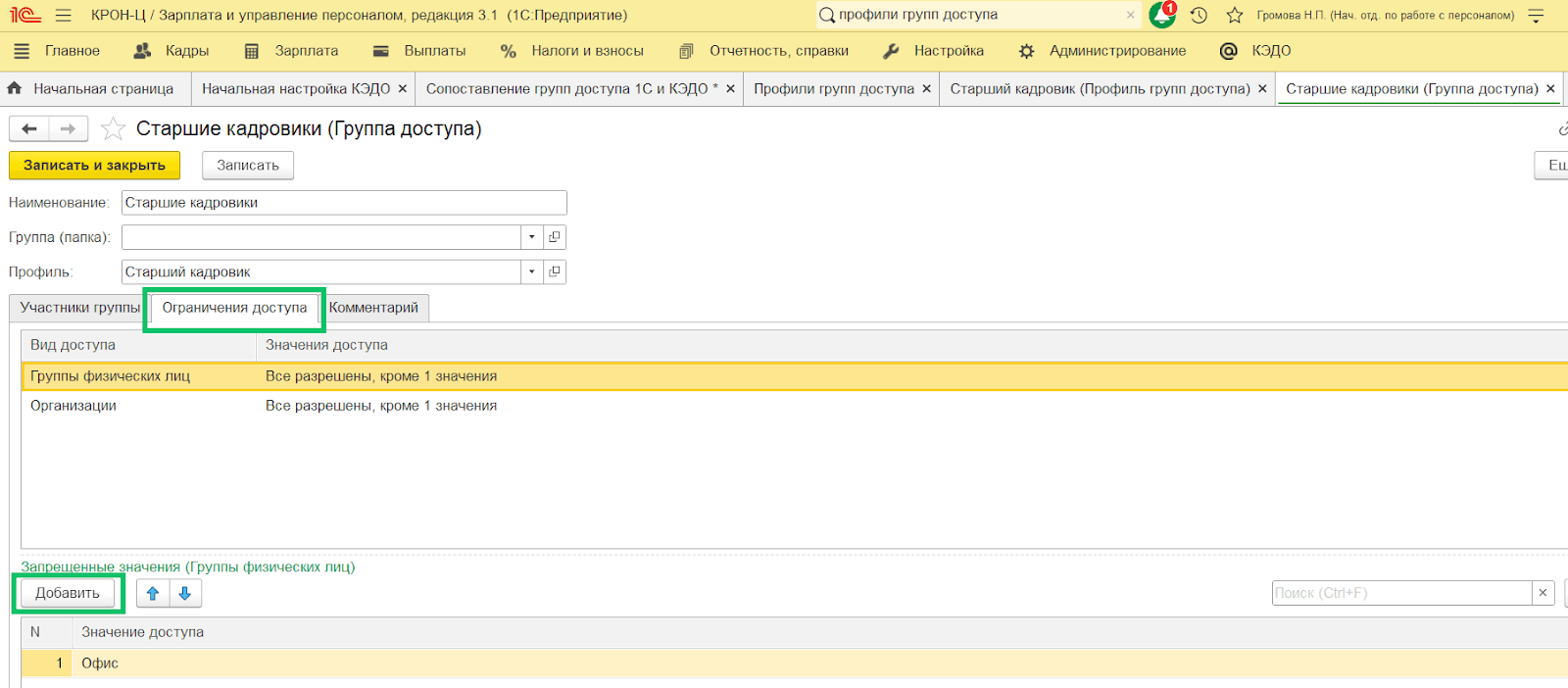Viewport: 1568px width, 688px height.
Task: Click the notification bell icon
Action: tap(1161, 16)
